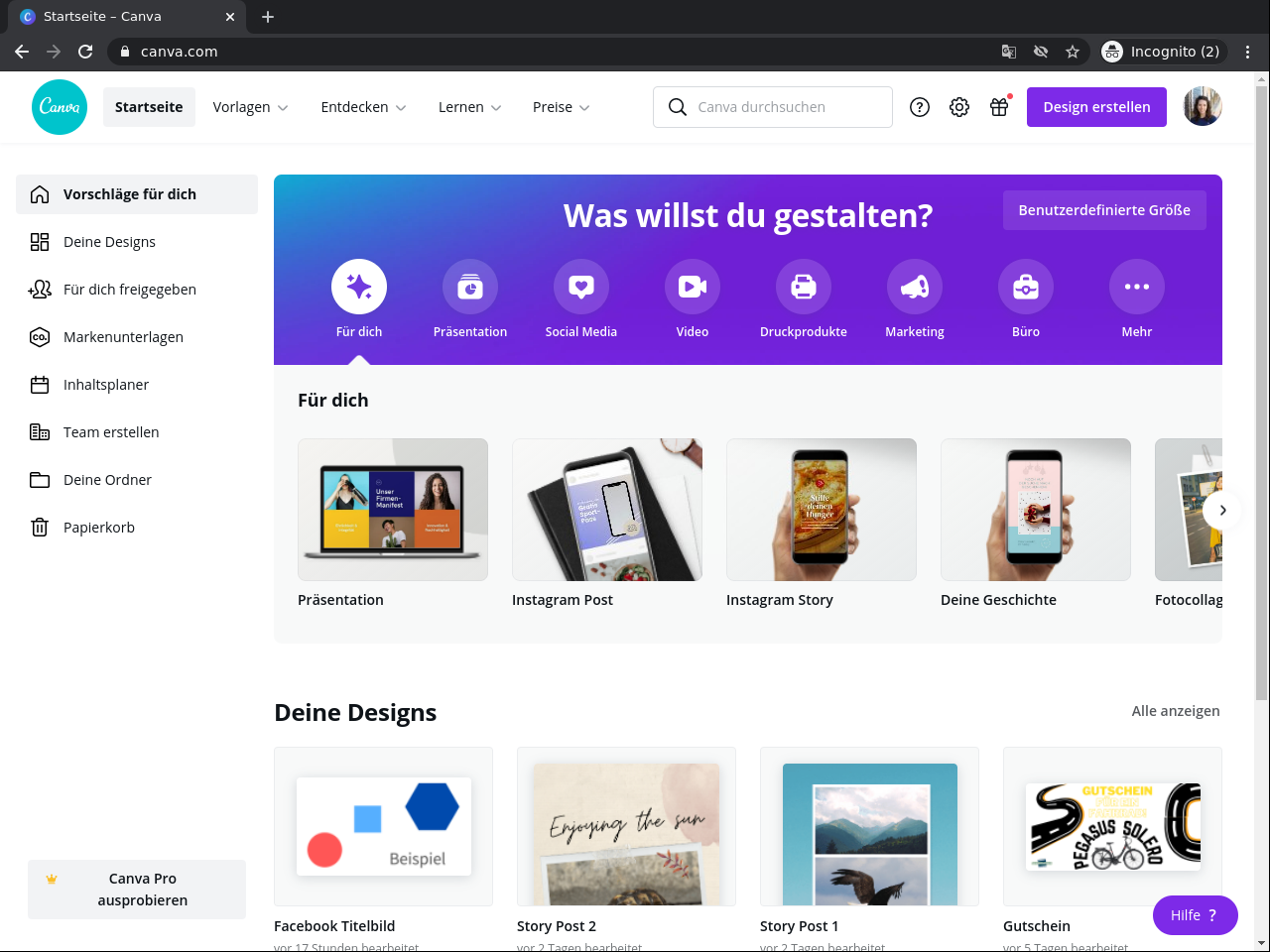Open the Präsentation template thumbnail
Viewport: 1270px width, 952px height.
tap(393, 510)
